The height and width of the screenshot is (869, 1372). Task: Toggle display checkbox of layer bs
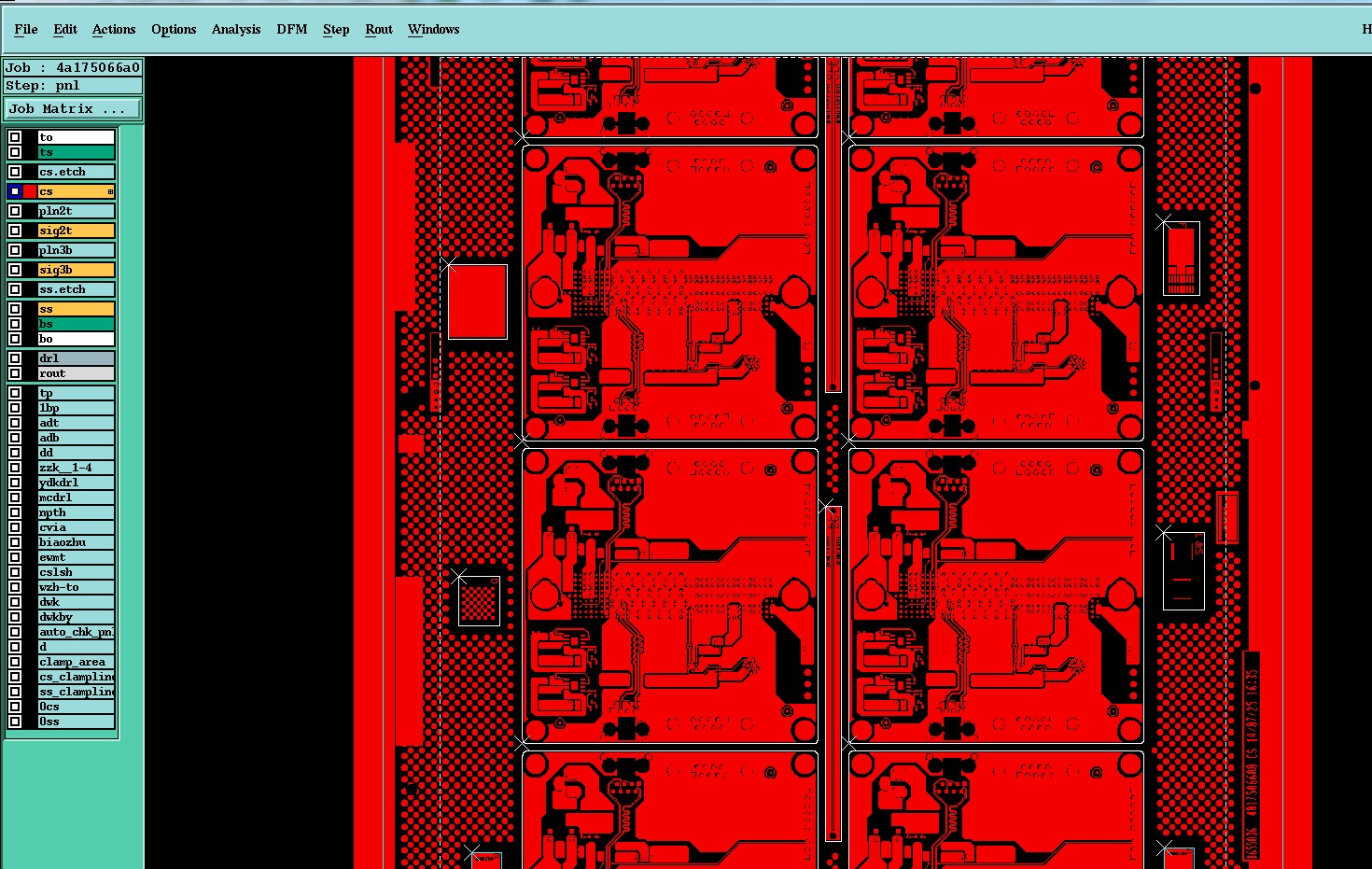click(15, 324)
